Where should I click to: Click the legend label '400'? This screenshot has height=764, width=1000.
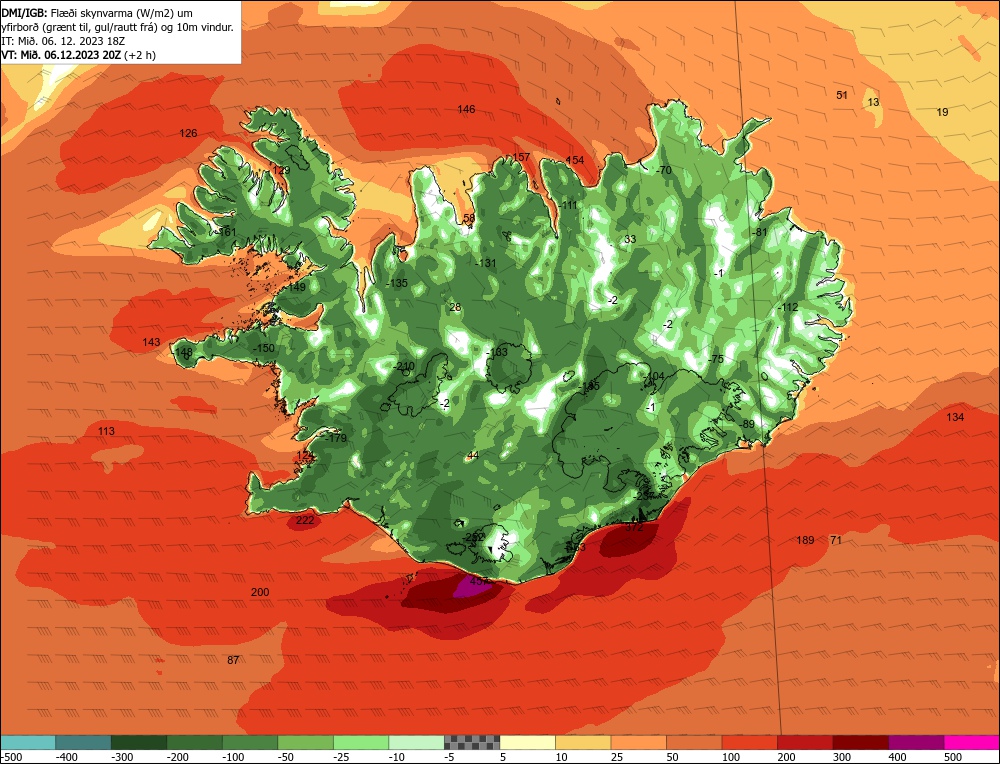pyautogui.click(x=897, y=757)
